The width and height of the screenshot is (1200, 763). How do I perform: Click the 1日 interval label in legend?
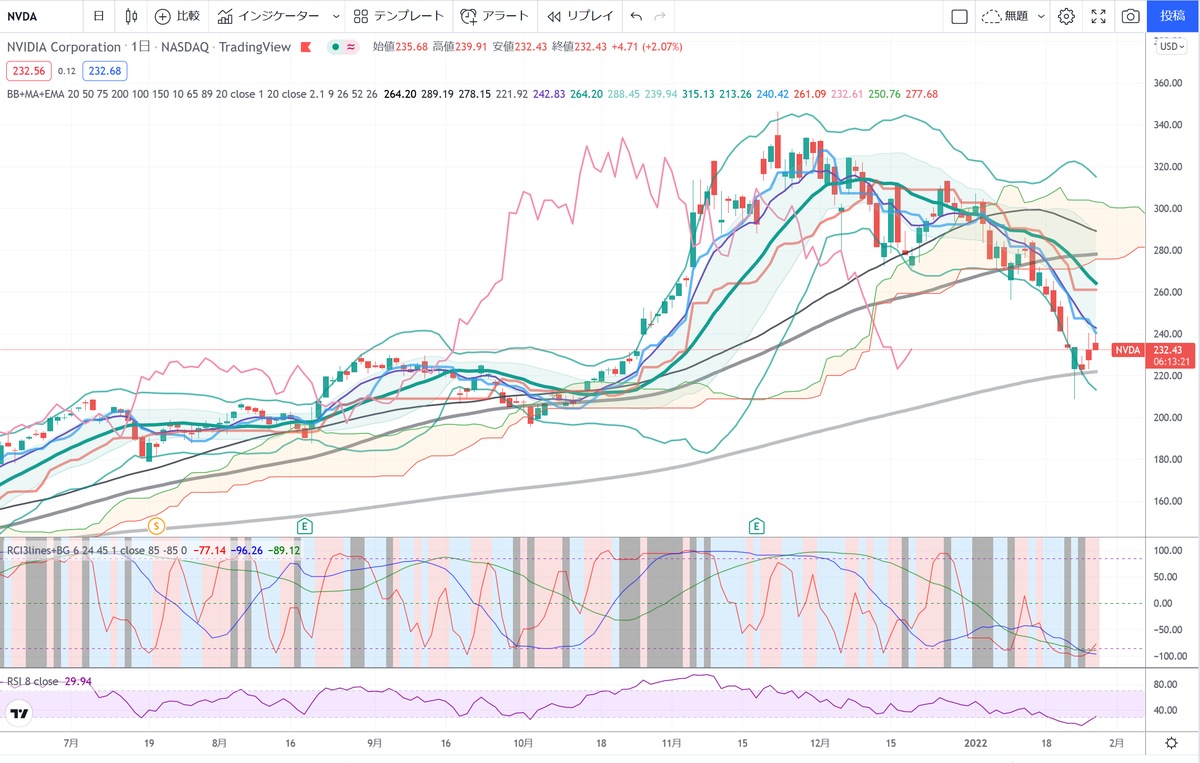pos(141,47)
